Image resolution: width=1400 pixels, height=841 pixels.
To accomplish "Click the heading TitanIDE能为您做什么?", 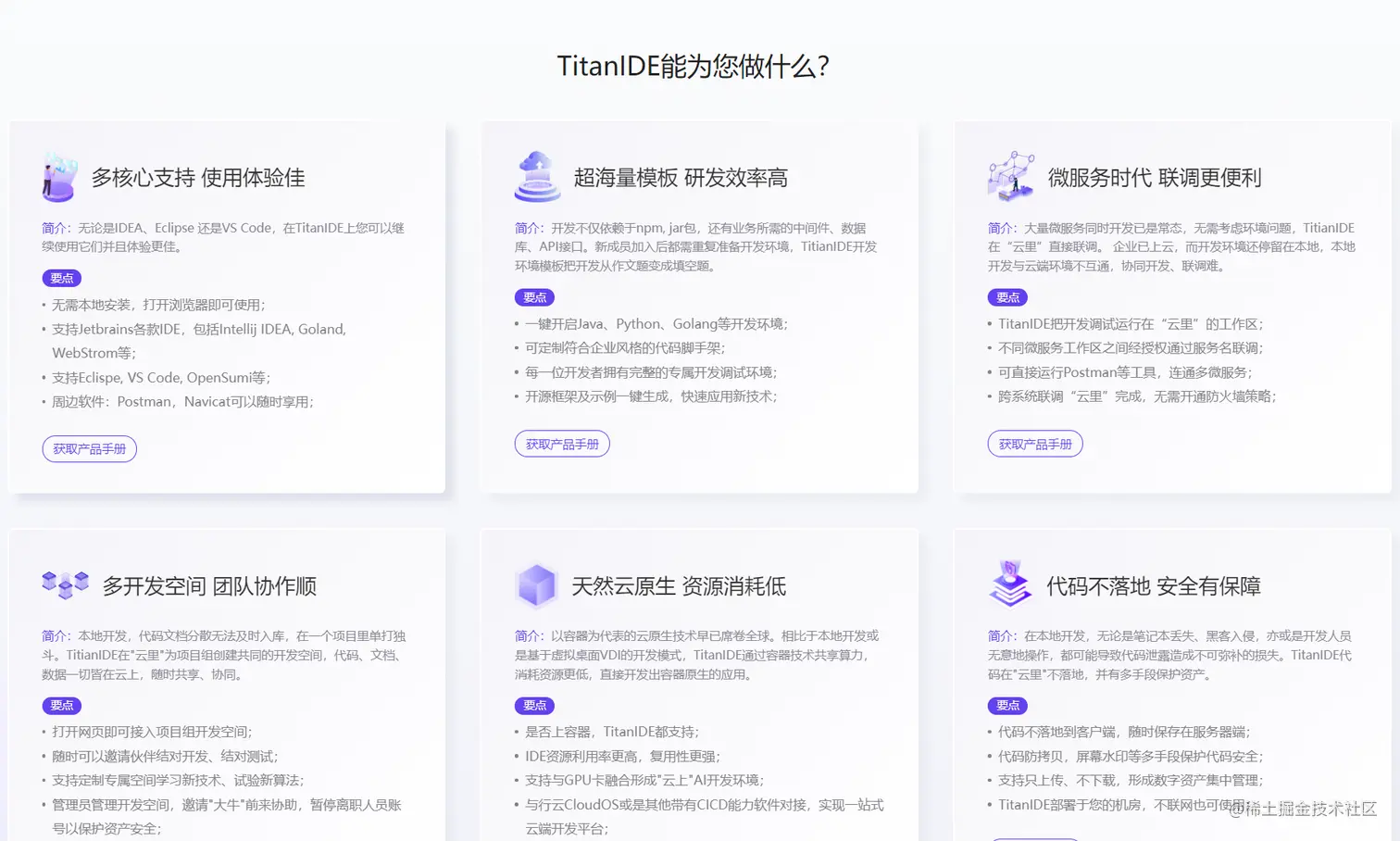I will click(x=694, y=66).
